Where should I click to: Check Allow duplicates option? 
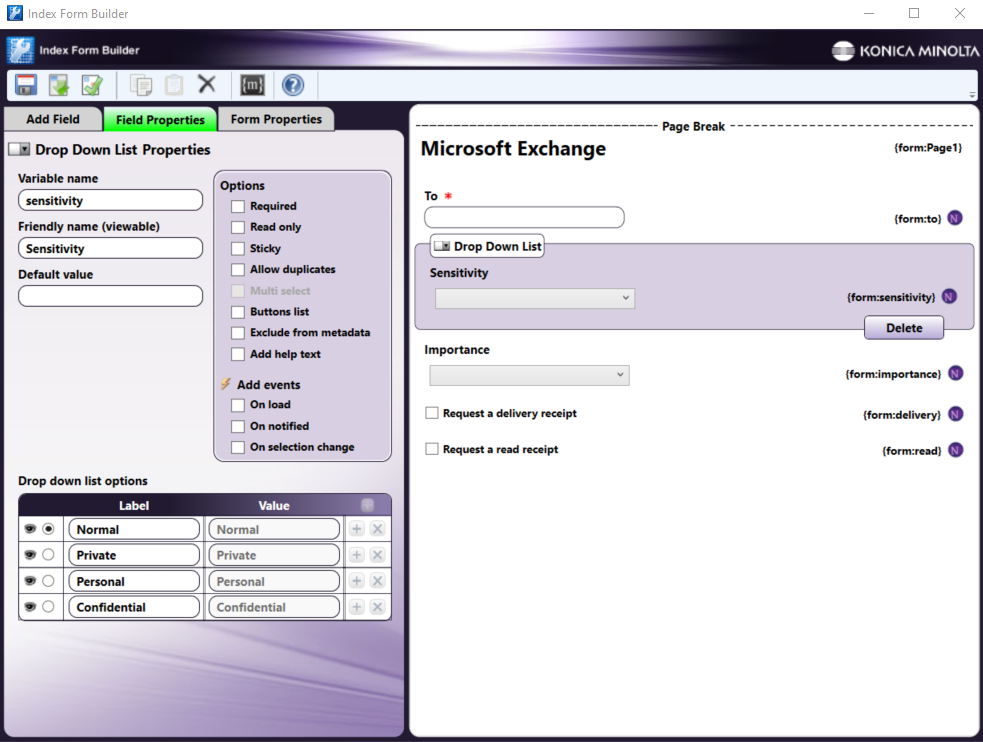point(238,269)
